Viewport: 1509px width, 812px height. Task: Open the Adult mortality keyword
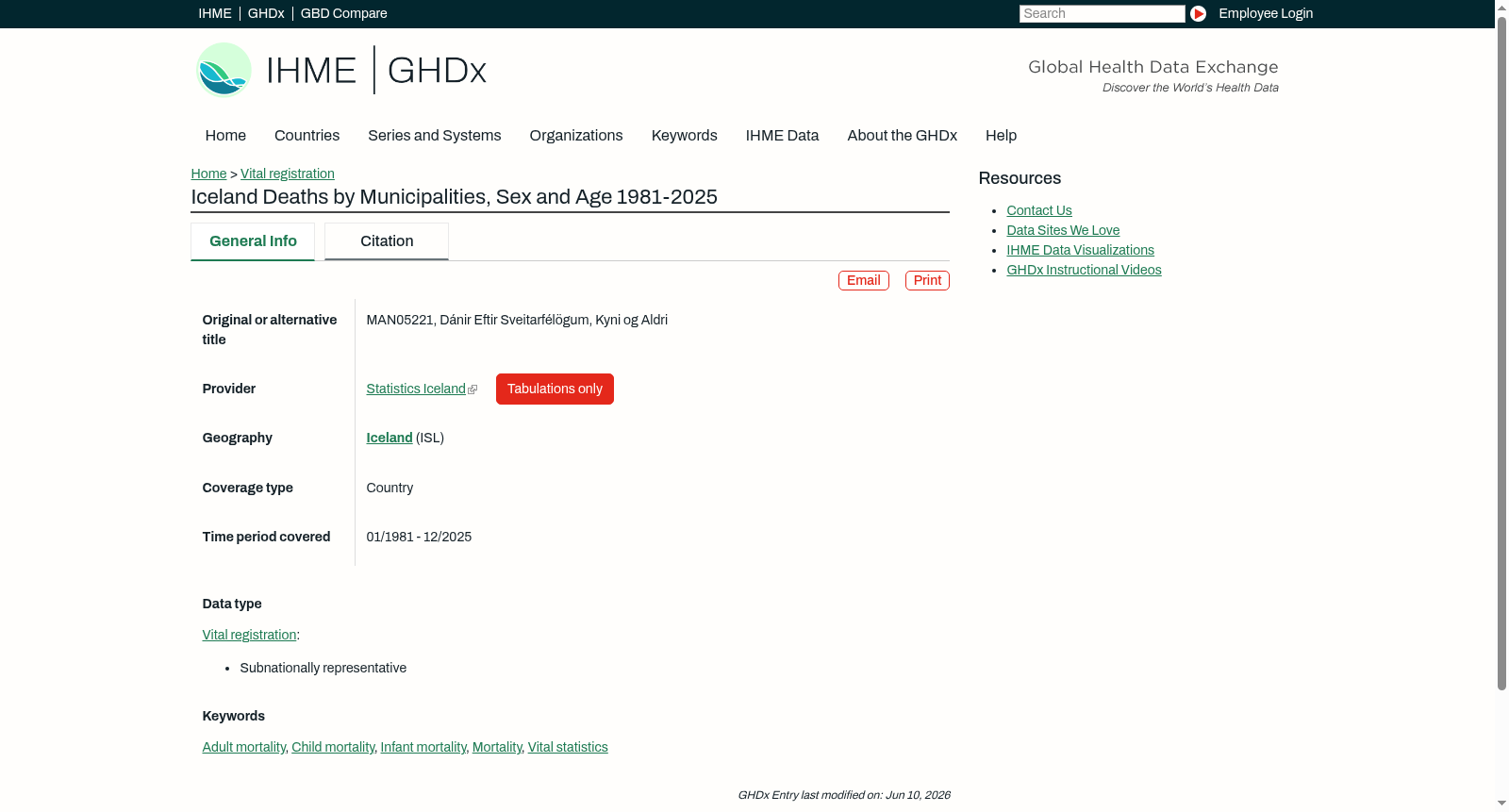click(x=243, y=748)
